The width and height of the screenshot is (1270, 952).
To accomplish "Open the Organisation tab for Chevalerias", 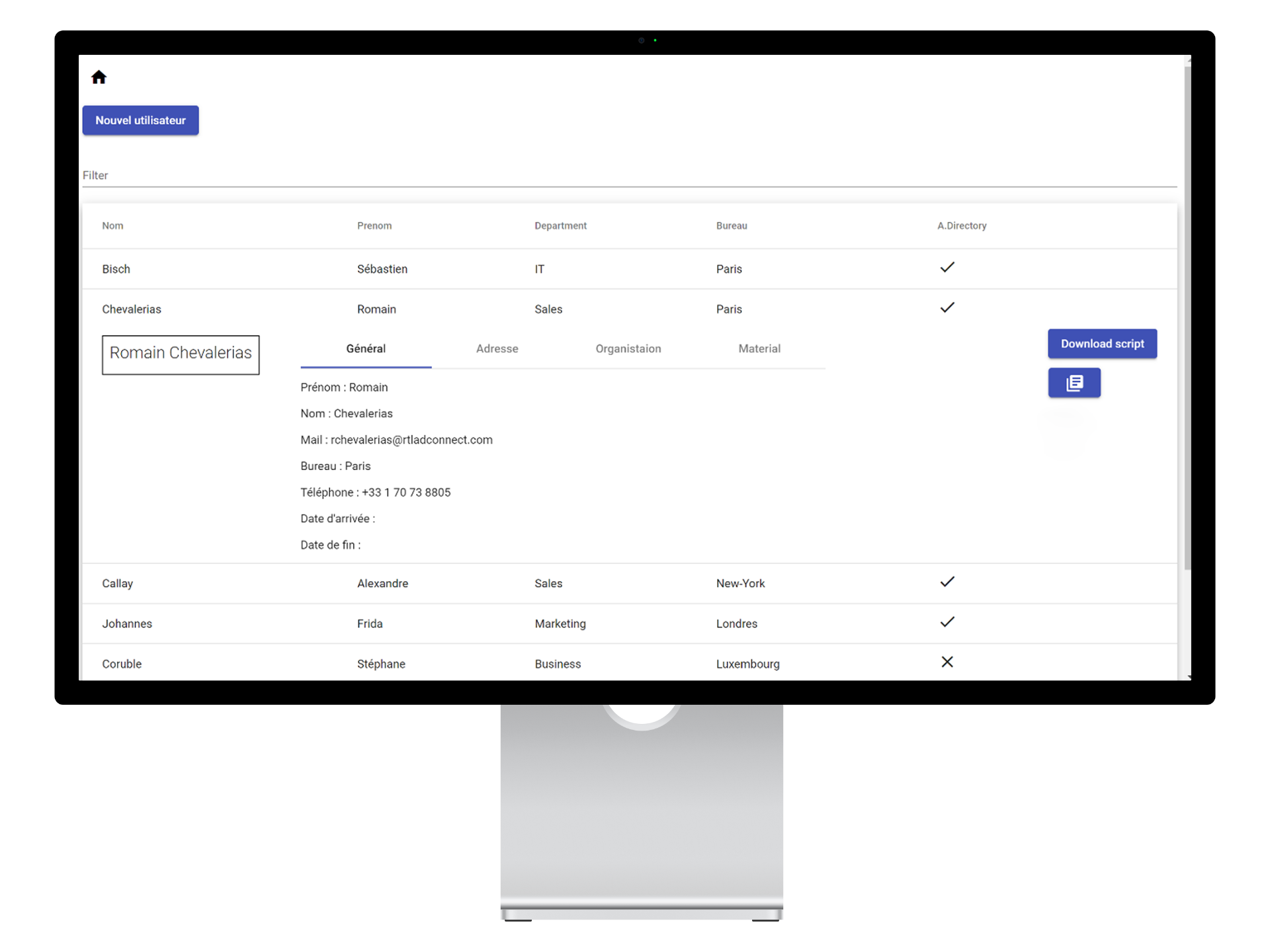I will [628, 348].
